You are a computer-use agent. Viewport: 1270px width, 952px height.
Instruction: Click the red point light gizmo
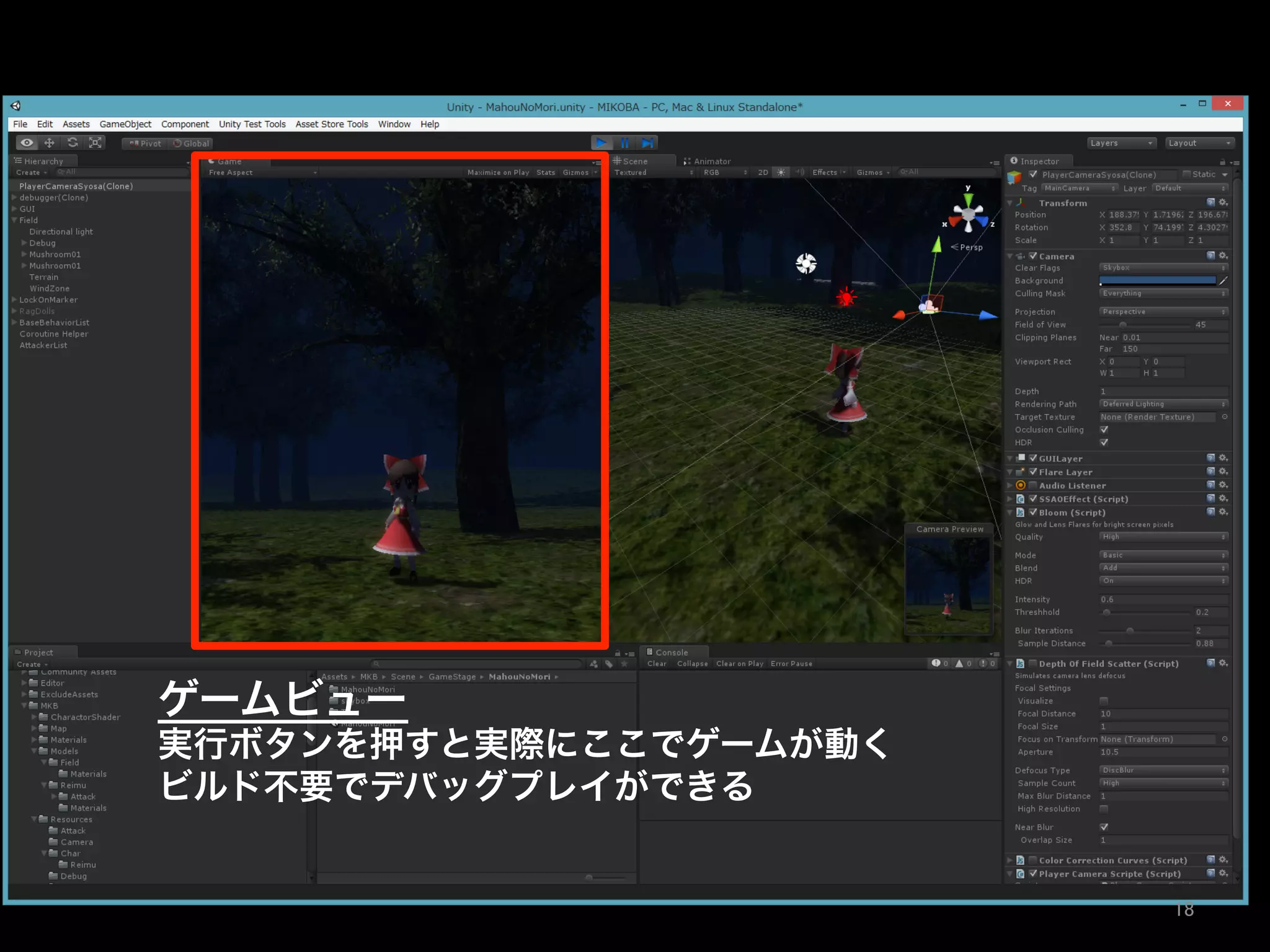[846, 297]
